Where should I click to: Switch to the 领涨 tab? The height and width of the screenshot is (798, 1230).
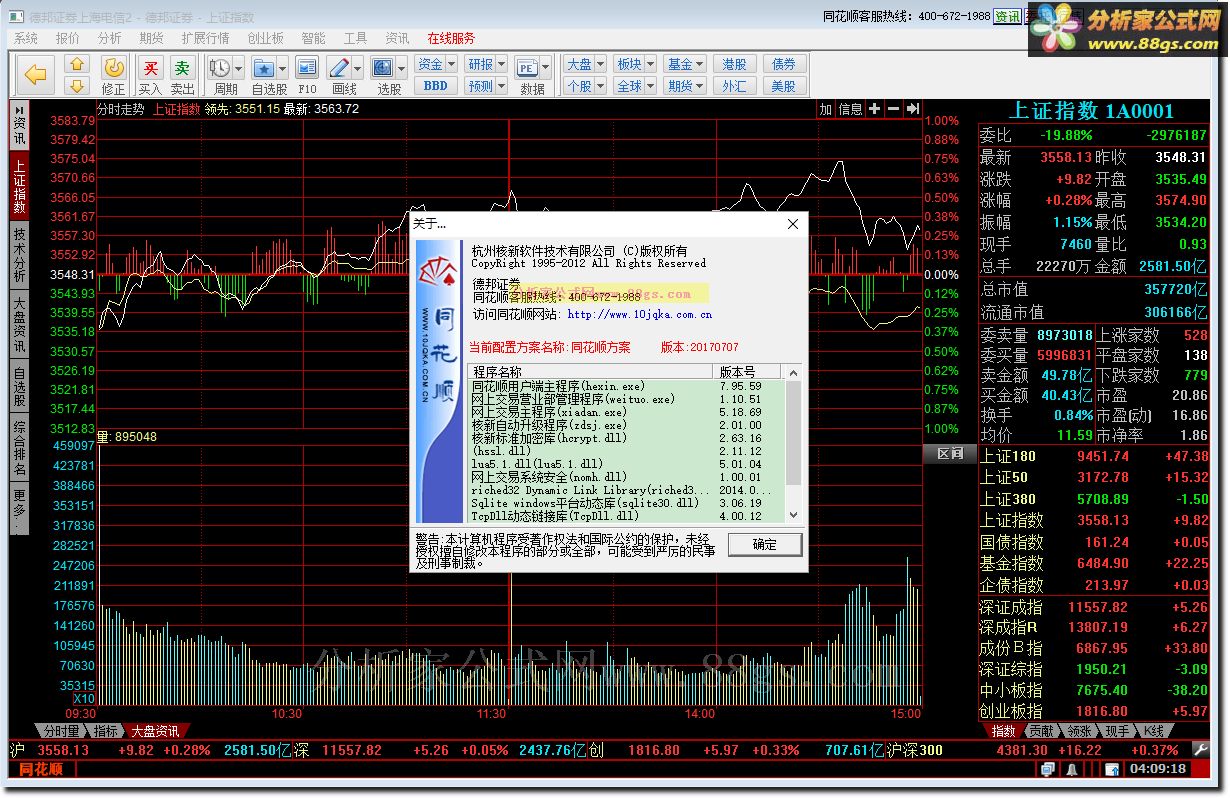tap(1078, 731)
